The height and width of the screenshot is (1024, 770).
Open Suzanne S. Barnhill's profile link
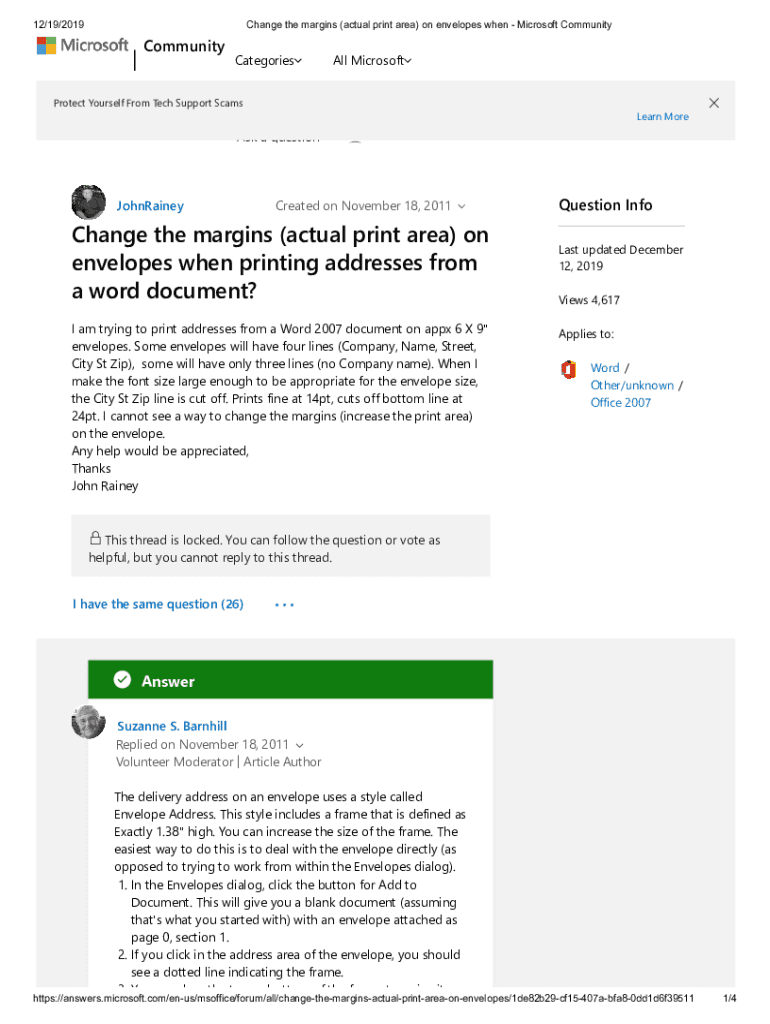click(172, 726)
